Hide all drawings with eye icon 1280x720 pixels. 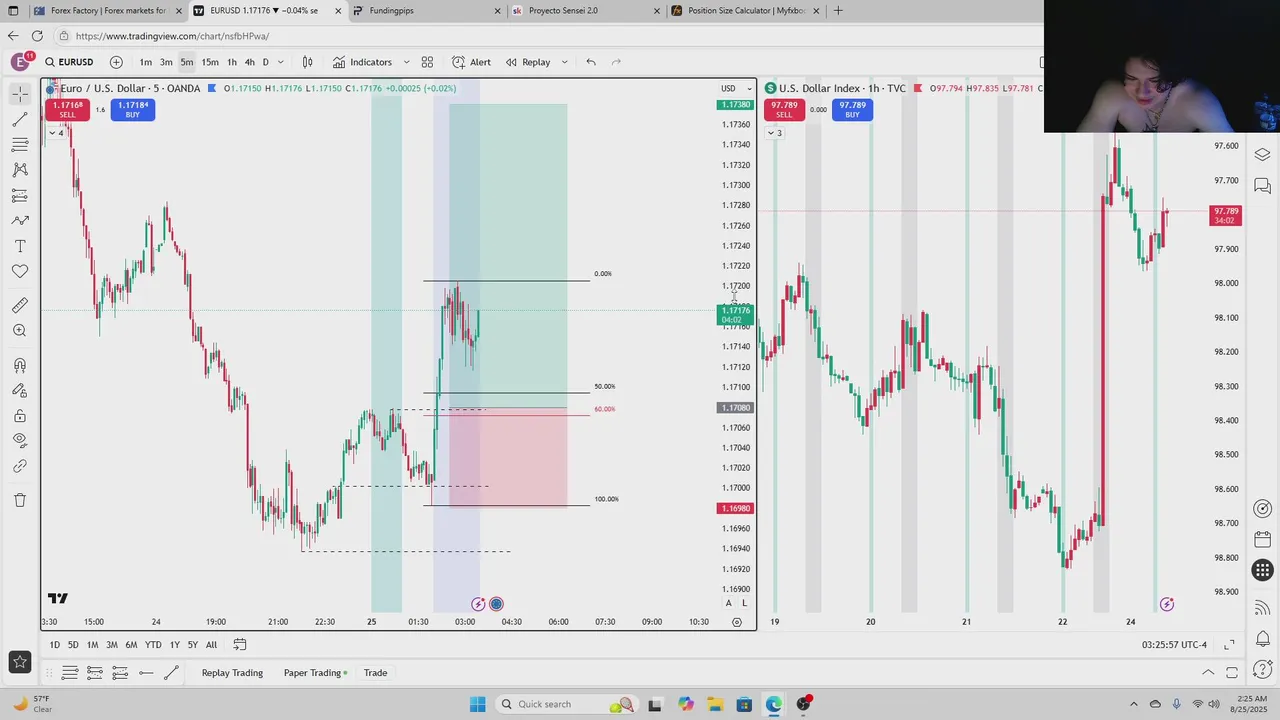pyautogui.click(x=20, y=441)
